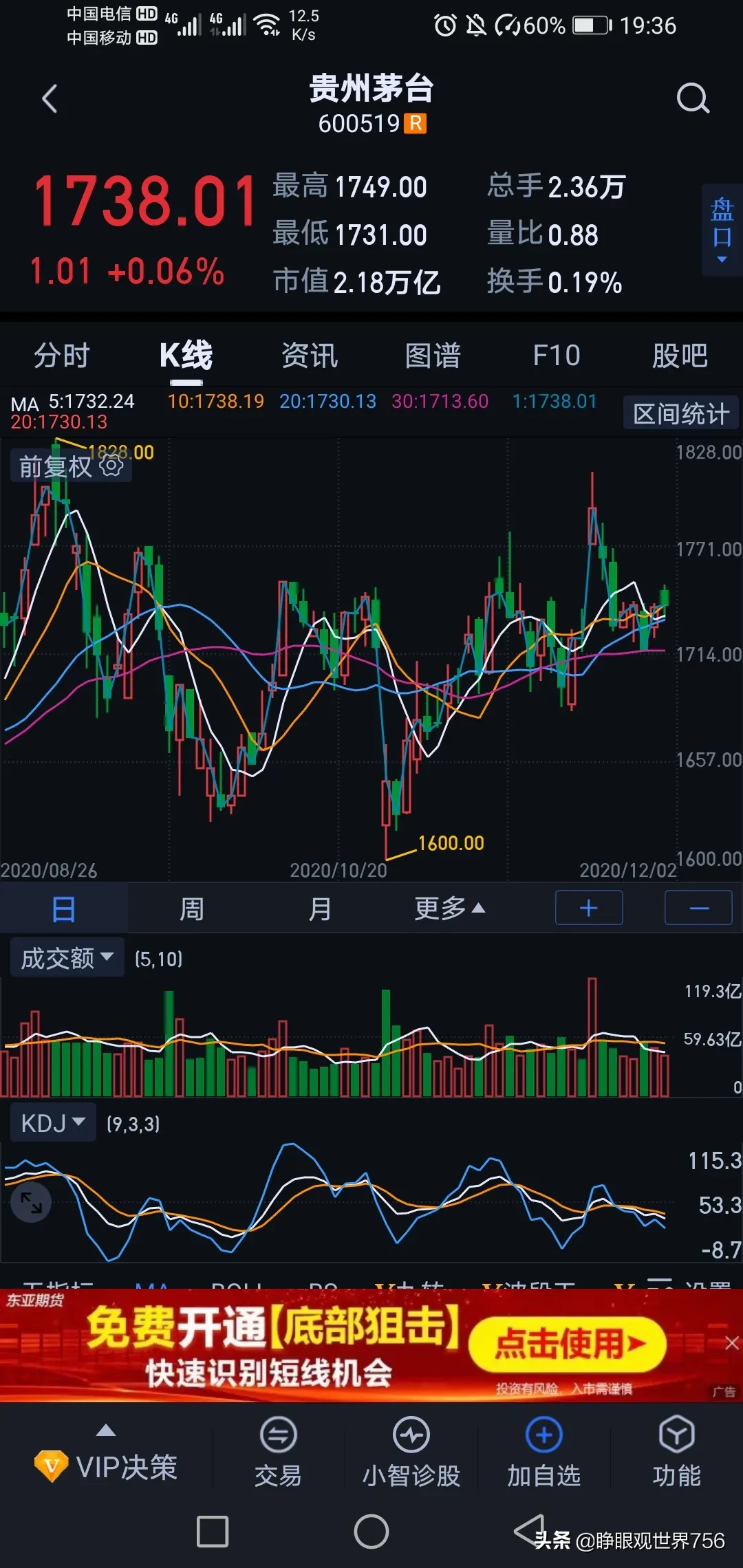
Task: Select weekly 周 period
Action: point(191,908)
